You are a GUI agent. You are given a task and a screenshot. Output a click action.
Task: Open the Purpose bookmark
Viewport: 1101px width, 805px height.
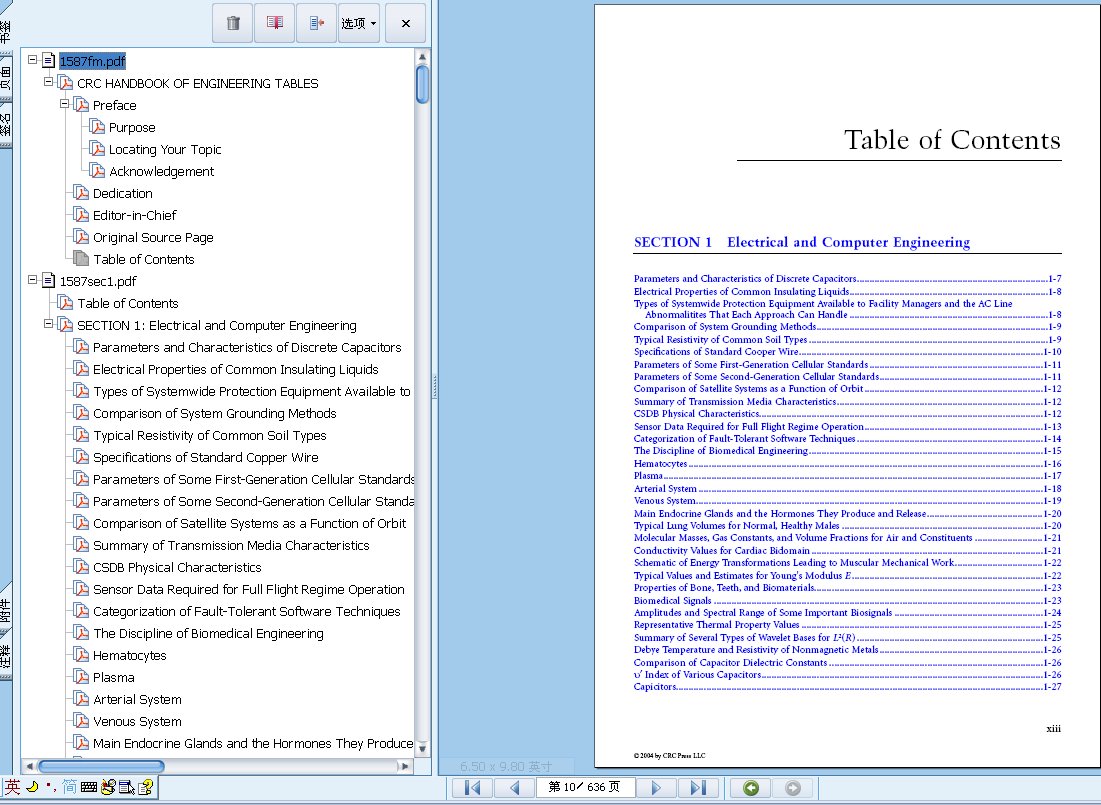pos(132,128)
